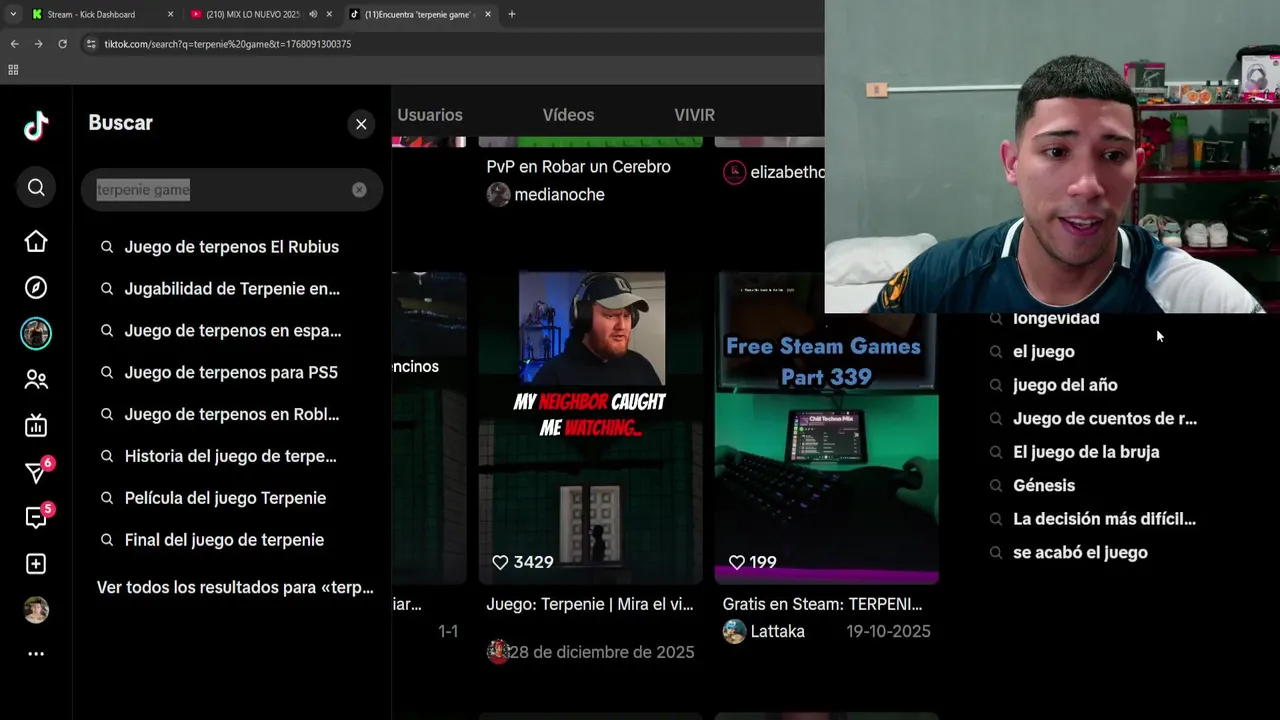The width and height of the screenshot is (1280, 720).
Task: Click the browser Back arrow
Action: tap(14, 44)
